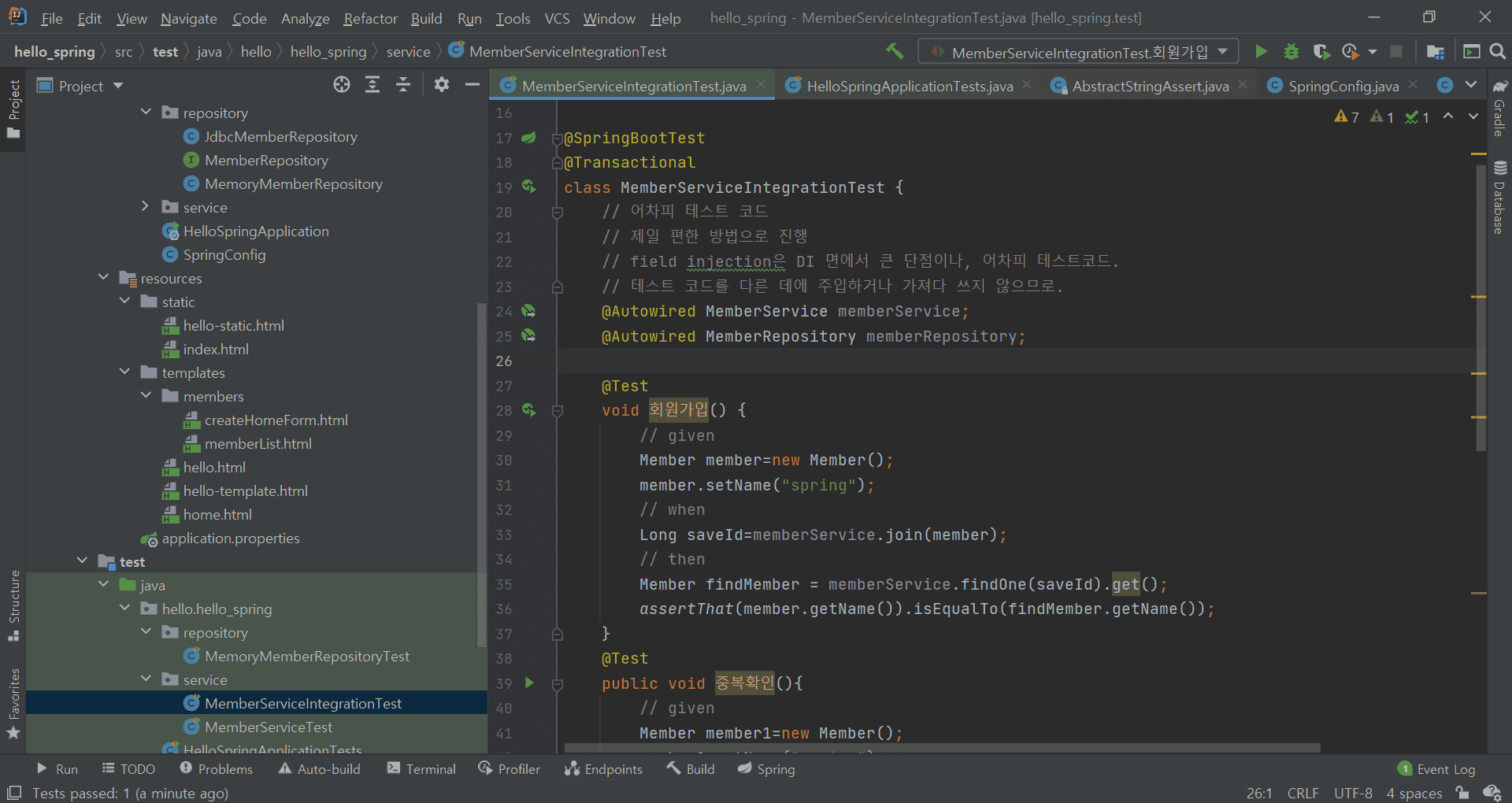Click Collapse All in Project panel
1512x803 pixels.
click(403, 85)
